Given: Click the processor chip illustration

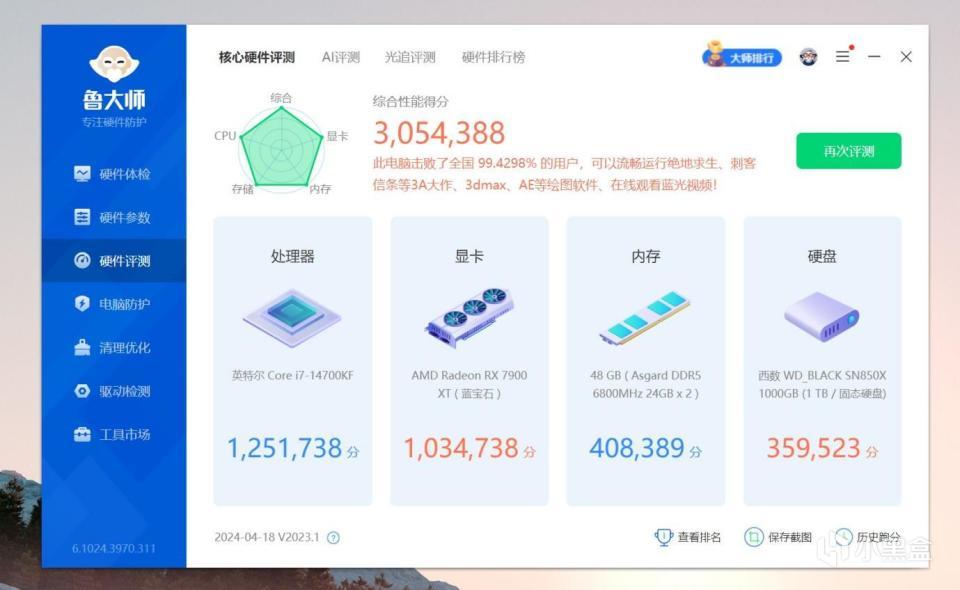Looking at the screenshot, I should pyautogui.click(x=292, y=317).
